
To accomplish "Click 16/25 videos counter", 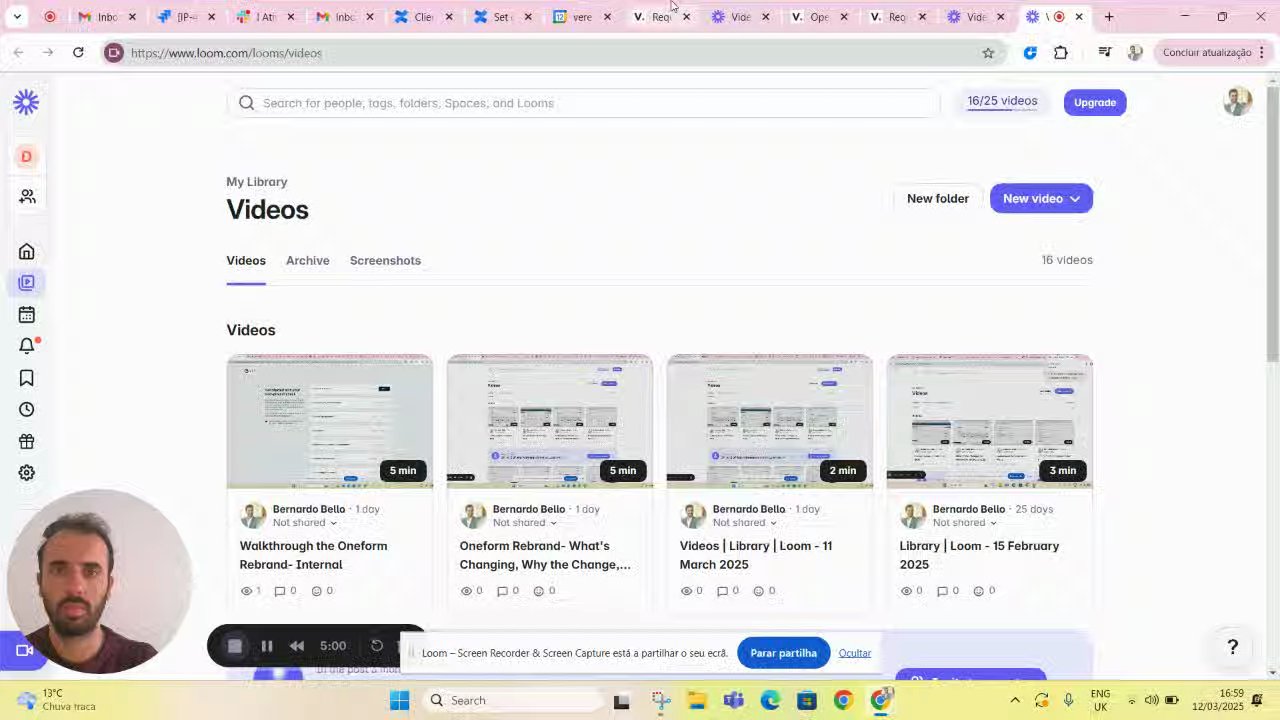I will 1002,101.
